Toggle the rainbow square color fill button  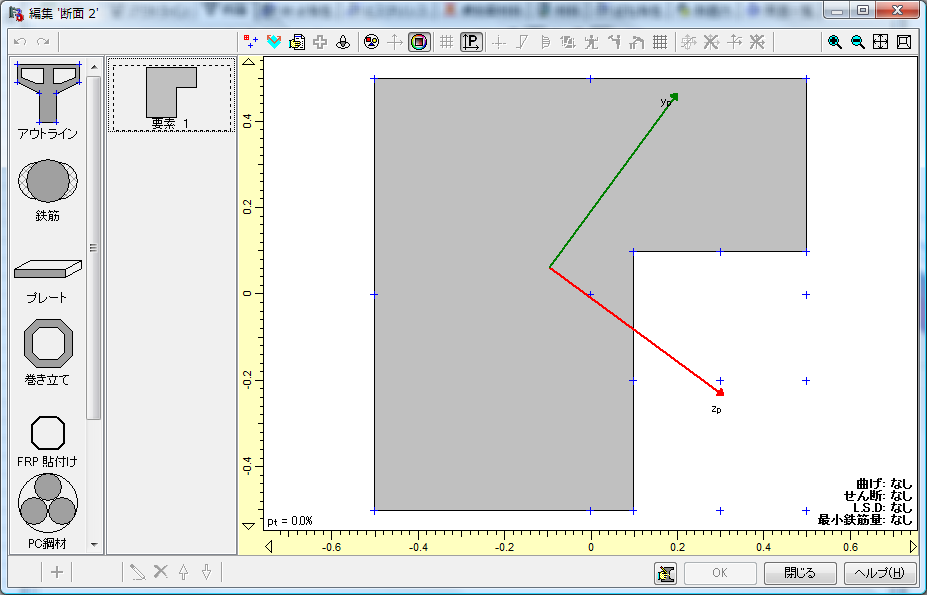pos(419,42)
